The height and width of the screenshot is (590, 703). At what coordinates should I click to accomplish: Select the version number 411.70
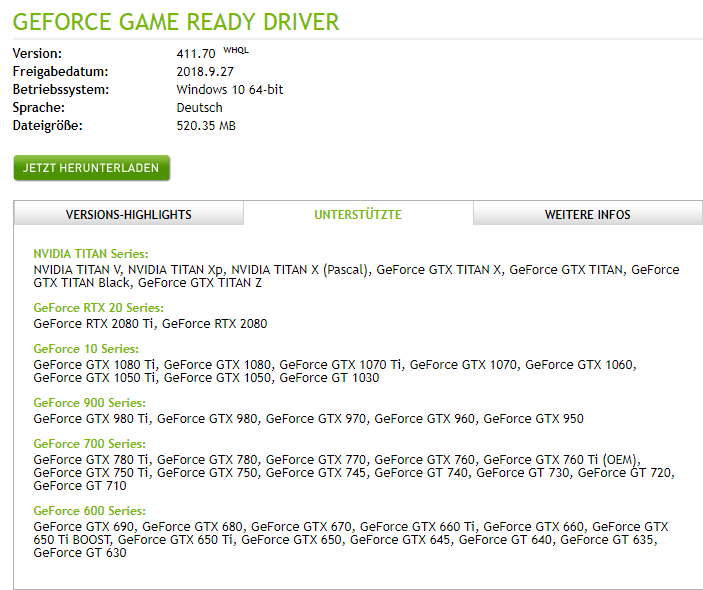point(196,54)
